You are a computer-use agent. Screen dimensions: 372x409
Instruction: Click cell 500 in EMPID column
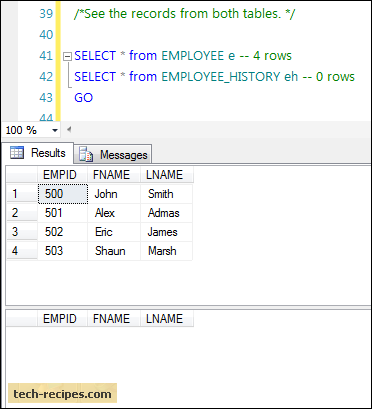[63, 194]
